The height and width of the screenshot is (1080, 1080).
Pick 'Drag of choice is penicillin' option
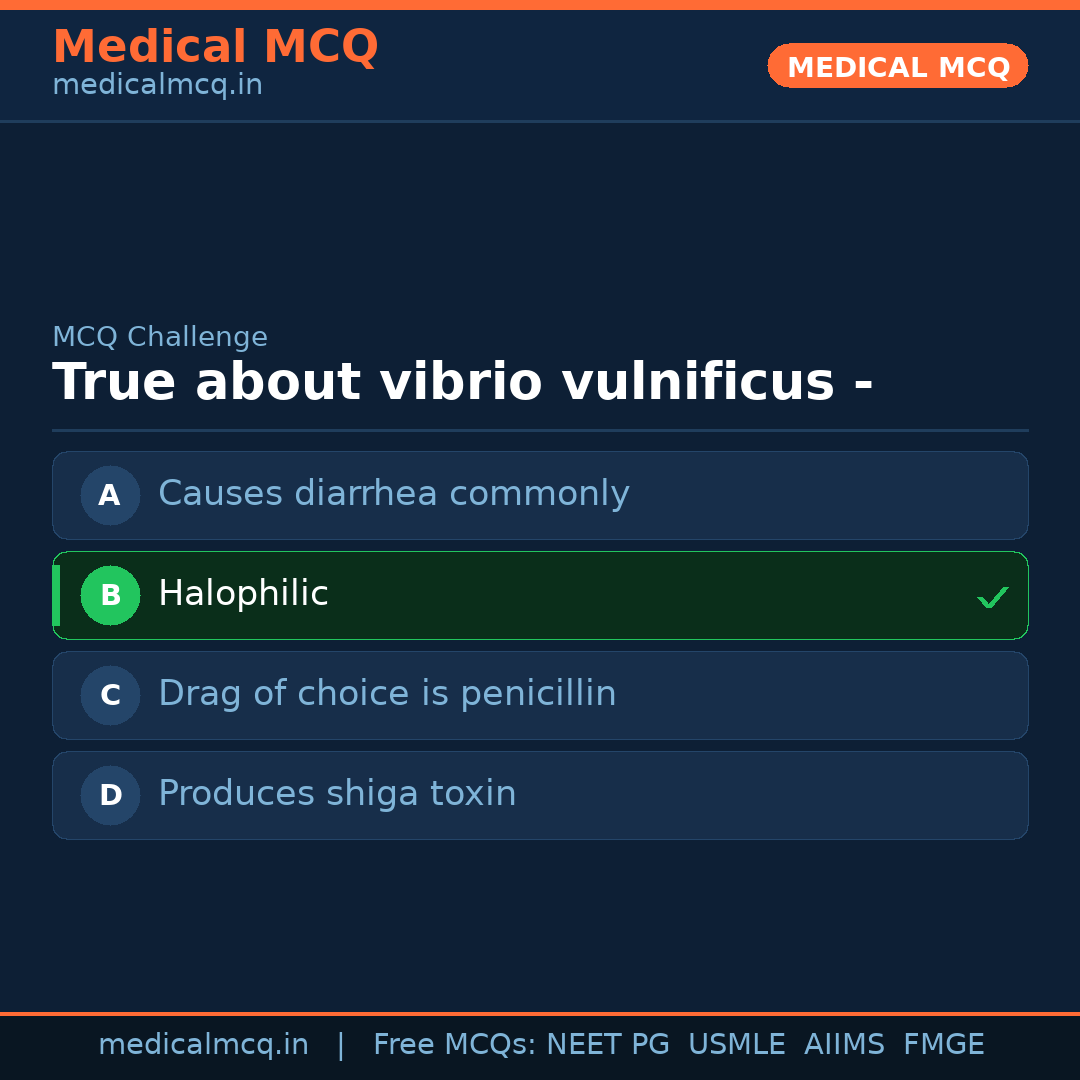[387, 694]
